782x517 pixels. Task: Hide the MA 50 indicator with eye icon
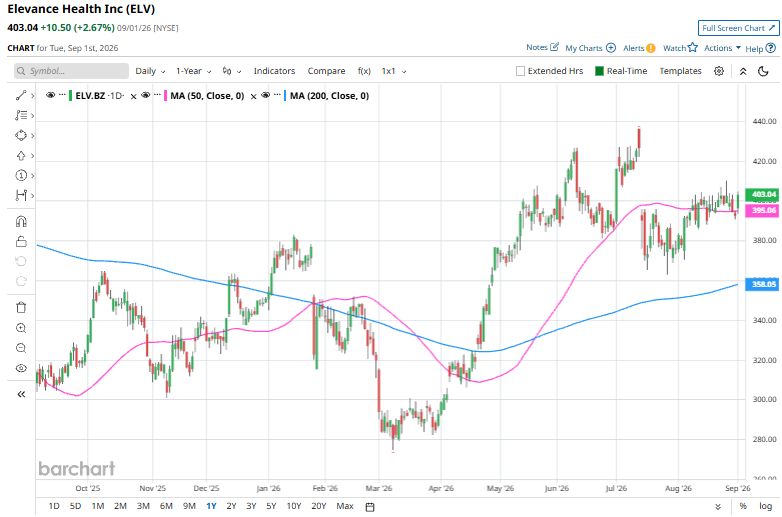click(146, 95)
